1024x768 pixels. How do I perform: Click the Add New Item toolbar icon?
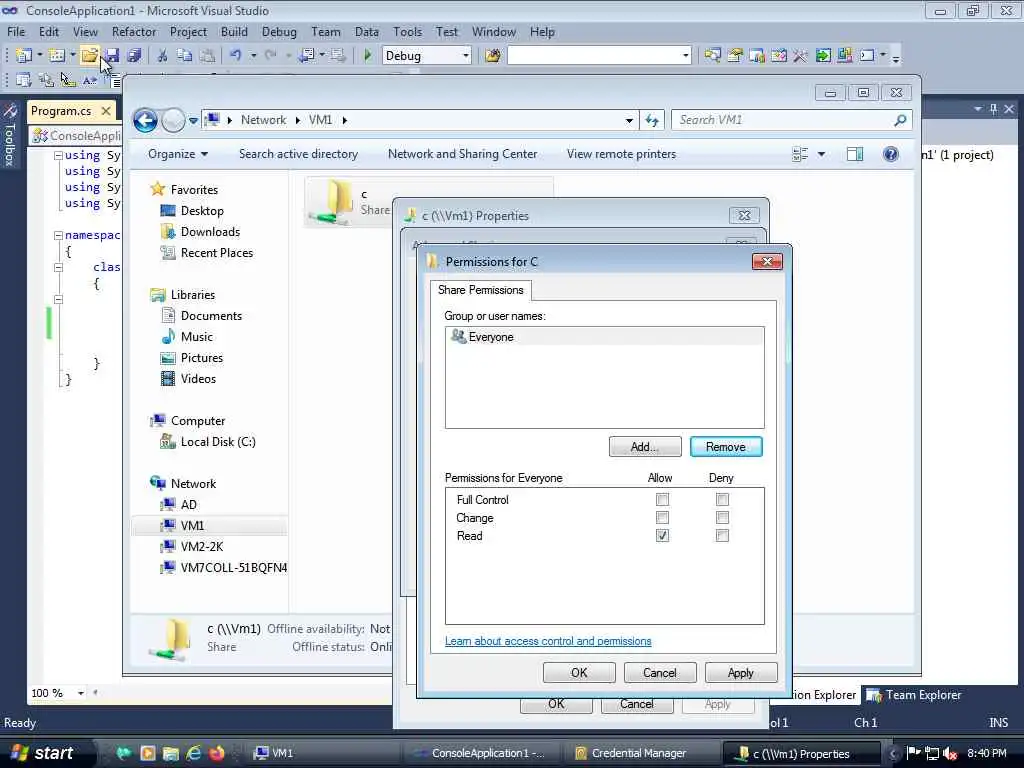click(57, 56)
